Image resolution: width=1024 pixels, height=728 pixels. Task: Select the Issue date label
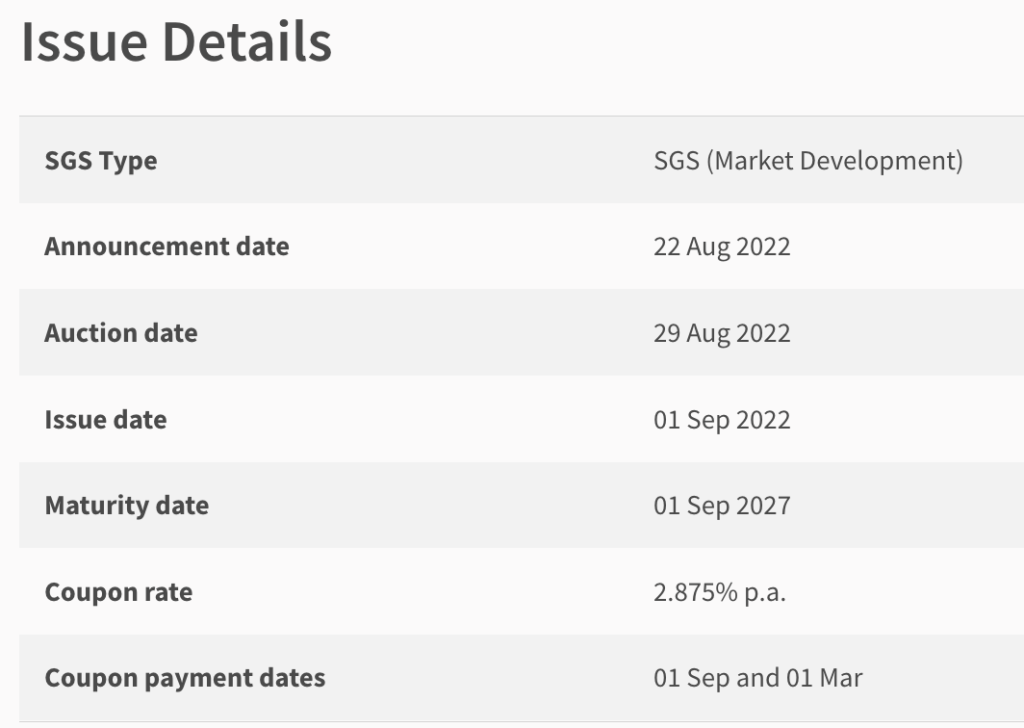105,419
